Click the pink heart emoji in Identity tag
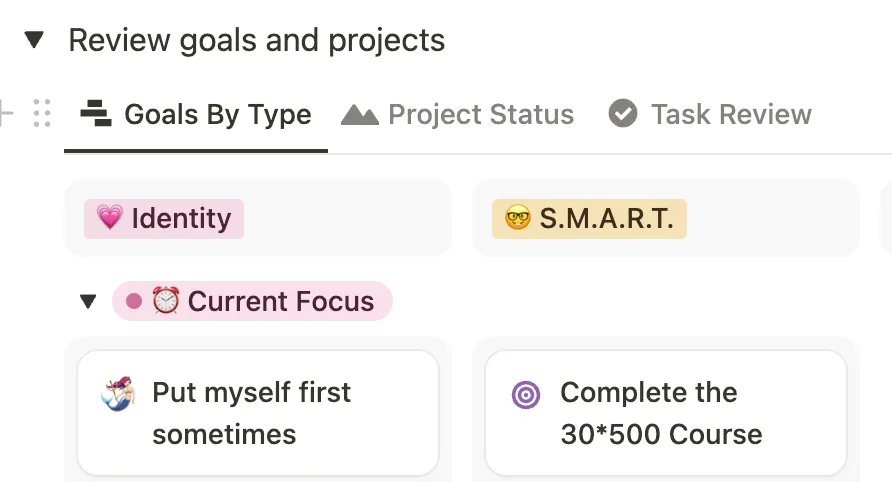892x482 pixels. pyautogui.click(x=110, y=218)
